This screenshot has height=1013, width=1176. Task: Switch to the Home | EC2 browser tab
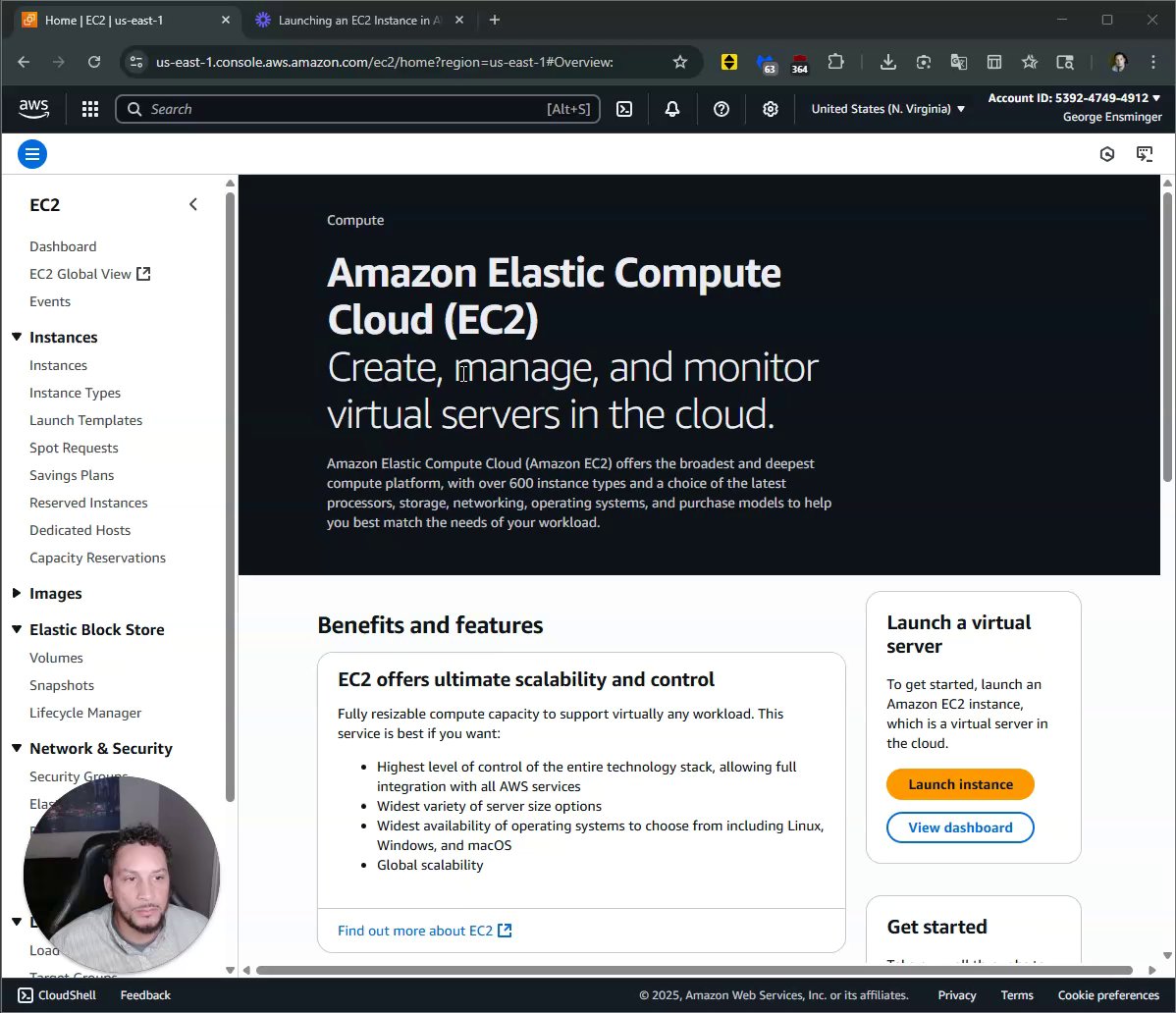pyautogui.click(x=126, y=21)
